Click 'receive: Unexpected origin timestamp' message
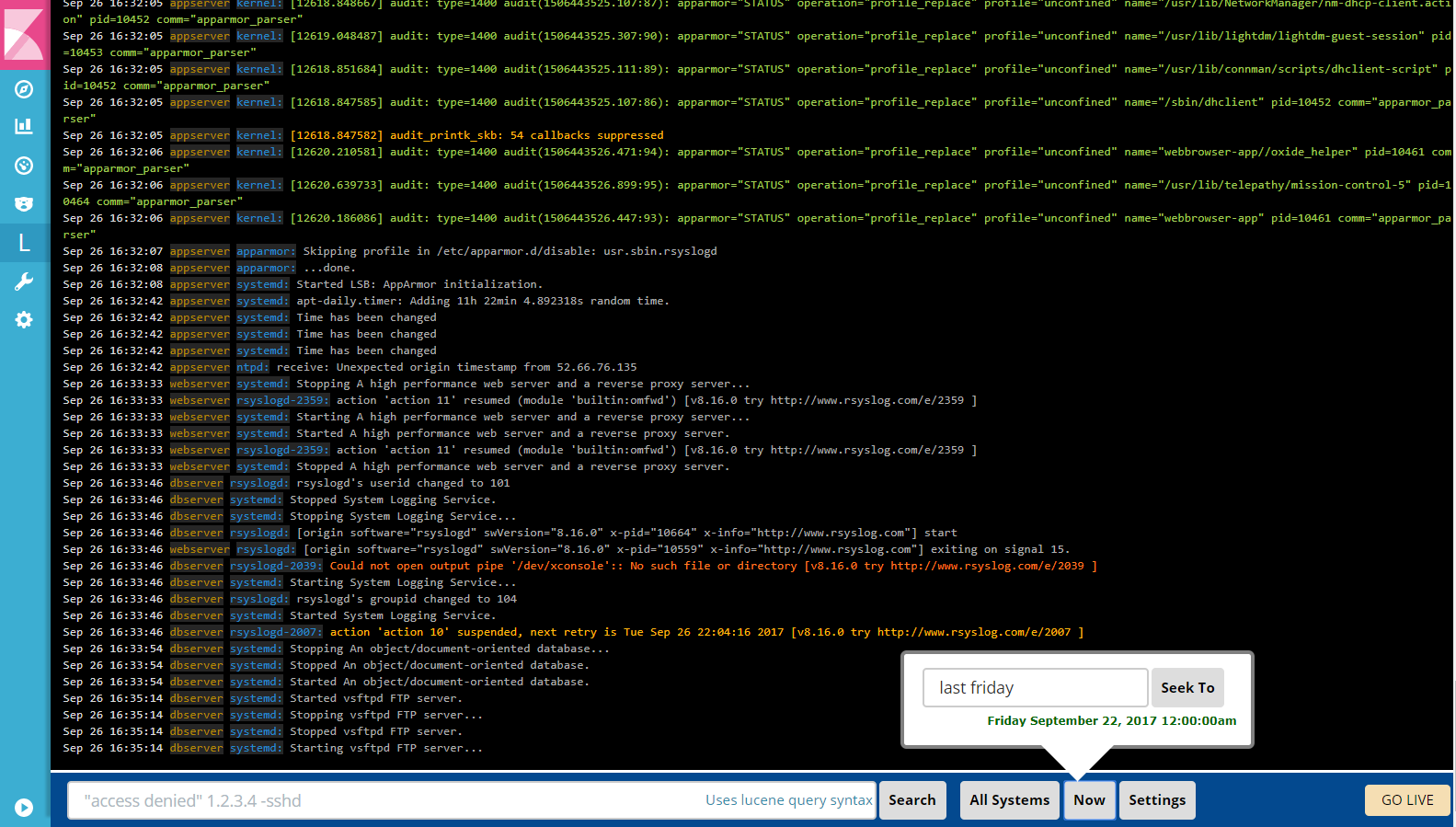Image resolution: width=1456 pixels, height=827 pixels. coord(456,367)
